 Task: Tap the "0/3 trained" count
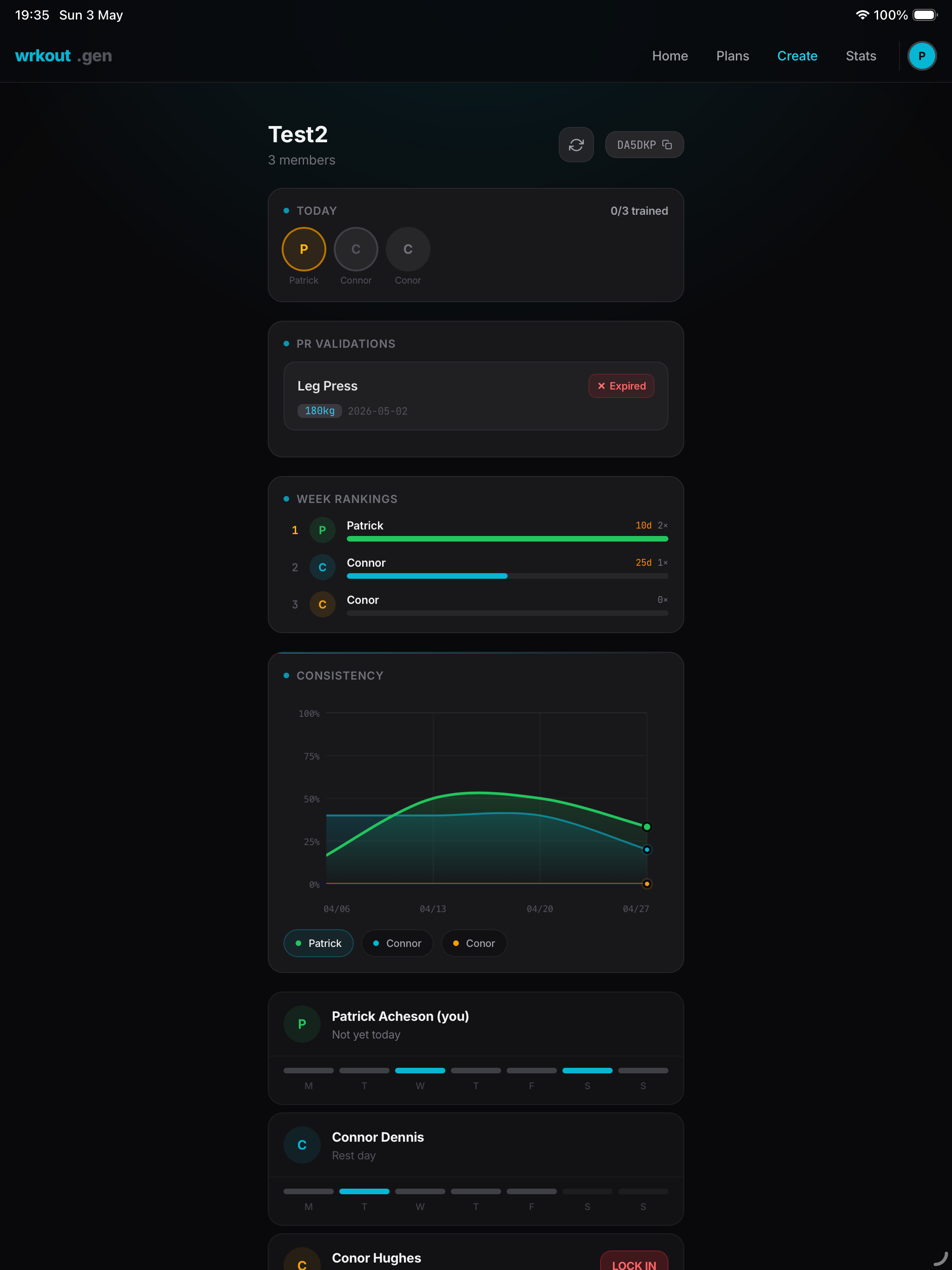coord(639,211)
